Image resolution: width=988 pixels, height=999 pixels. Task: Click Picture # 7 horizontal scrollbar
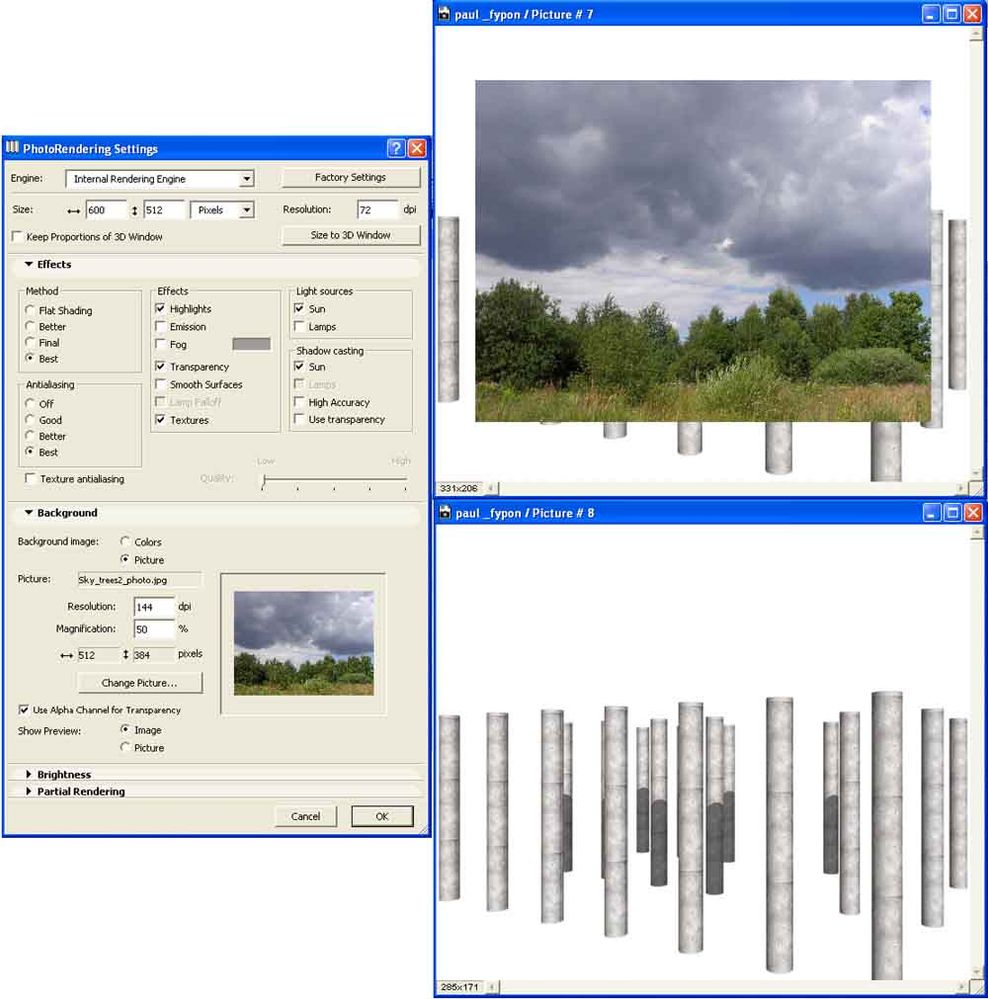click(727, 488)
